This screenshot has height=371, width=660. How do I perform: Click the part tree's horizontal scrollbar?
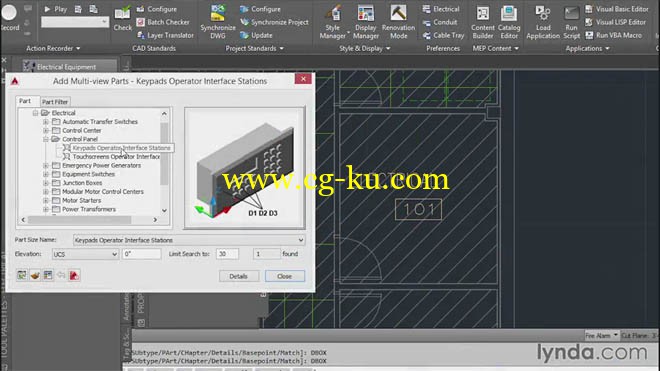click(89, 220)
